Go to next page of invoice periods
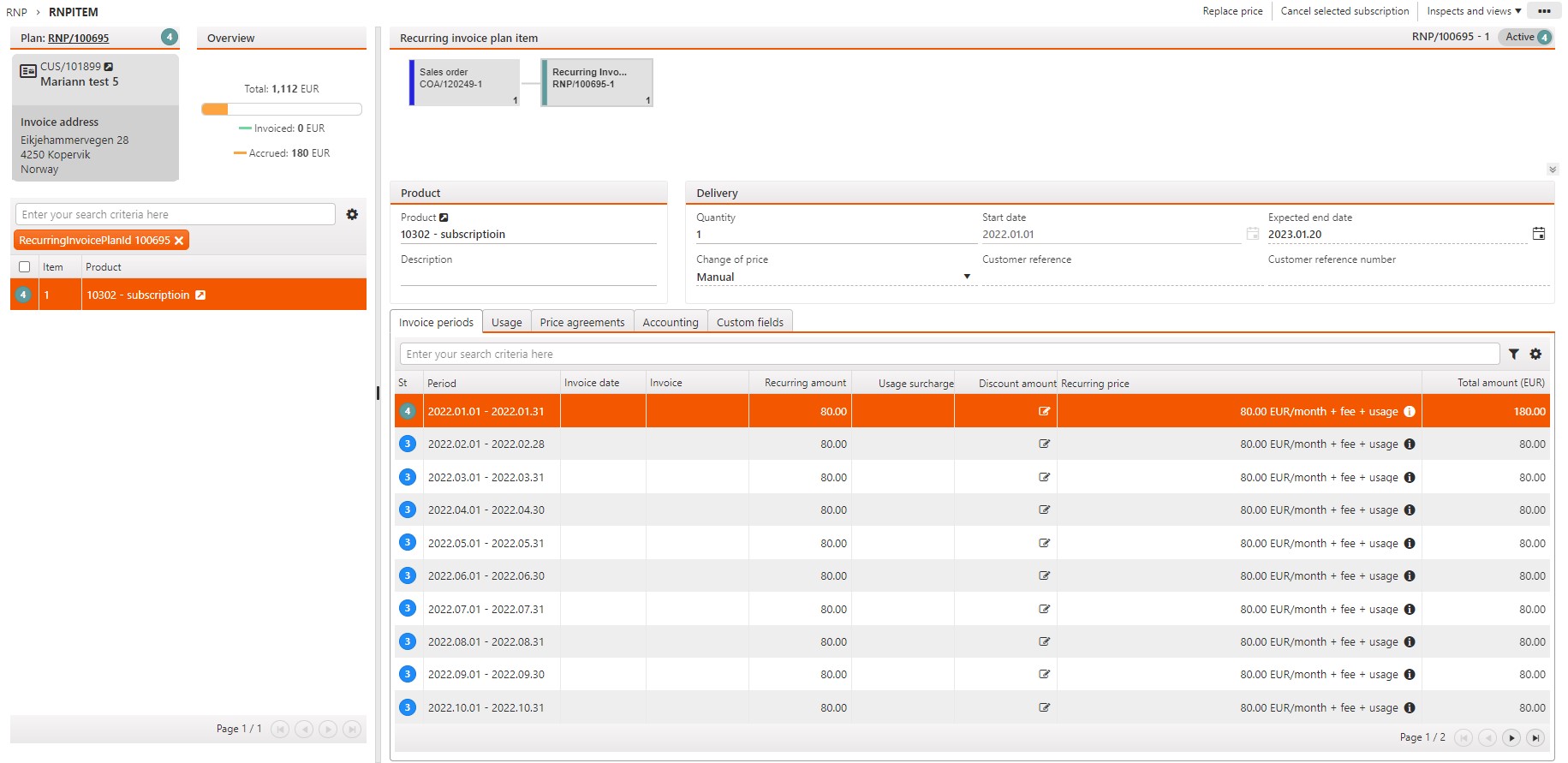1568x763 pixels. pos(1511,738)
